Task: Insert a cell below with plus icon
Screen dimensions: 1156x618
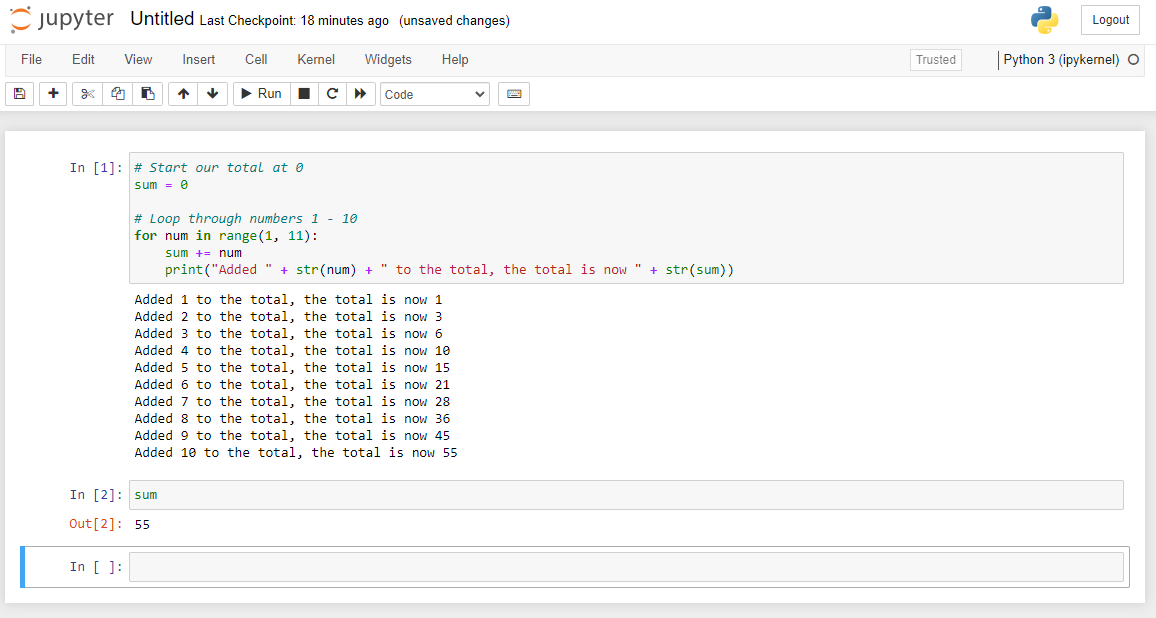Action: [x=53, y=94]
